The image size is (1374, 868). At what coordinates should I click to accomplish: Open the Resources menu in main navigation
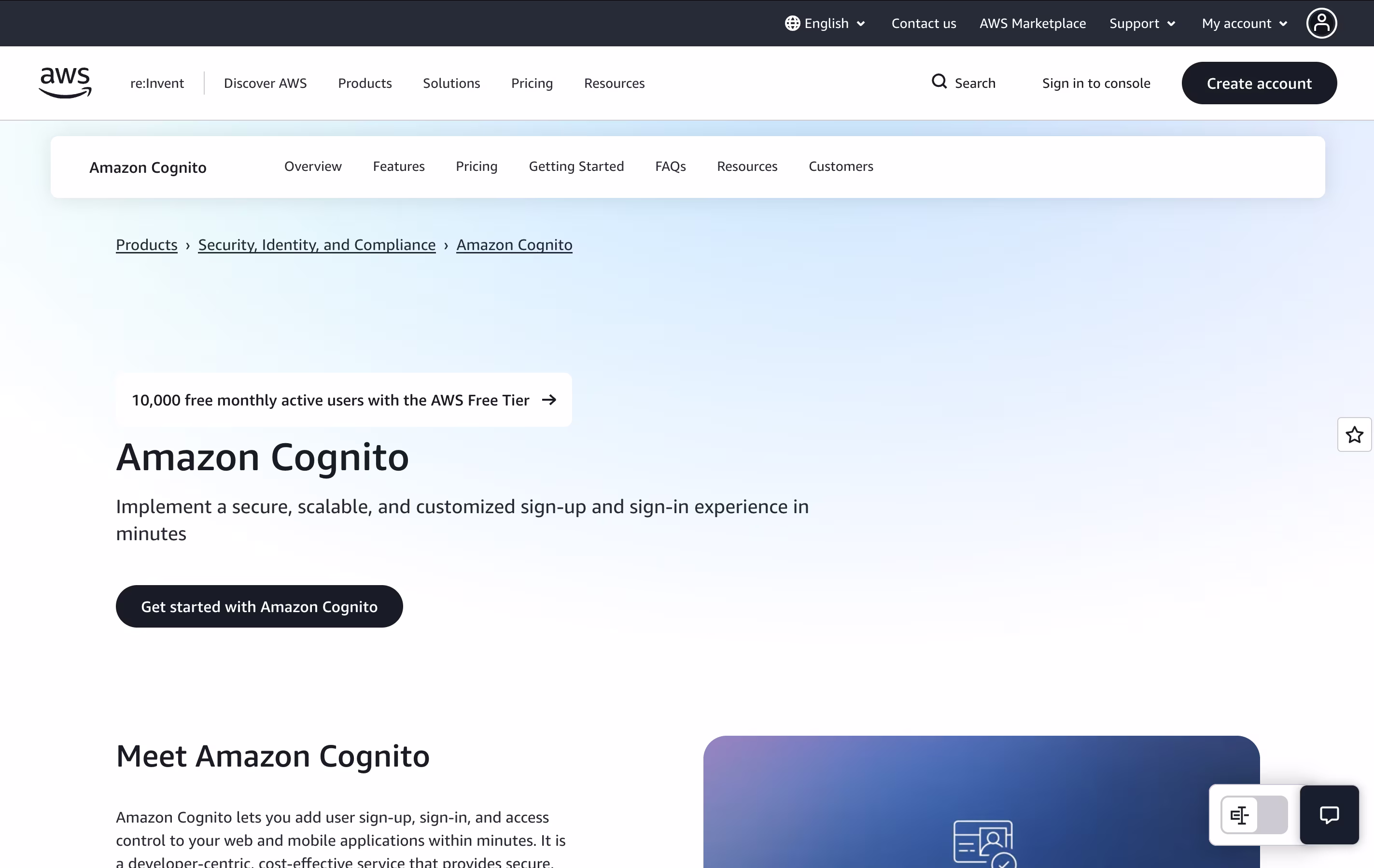[614, 84]
